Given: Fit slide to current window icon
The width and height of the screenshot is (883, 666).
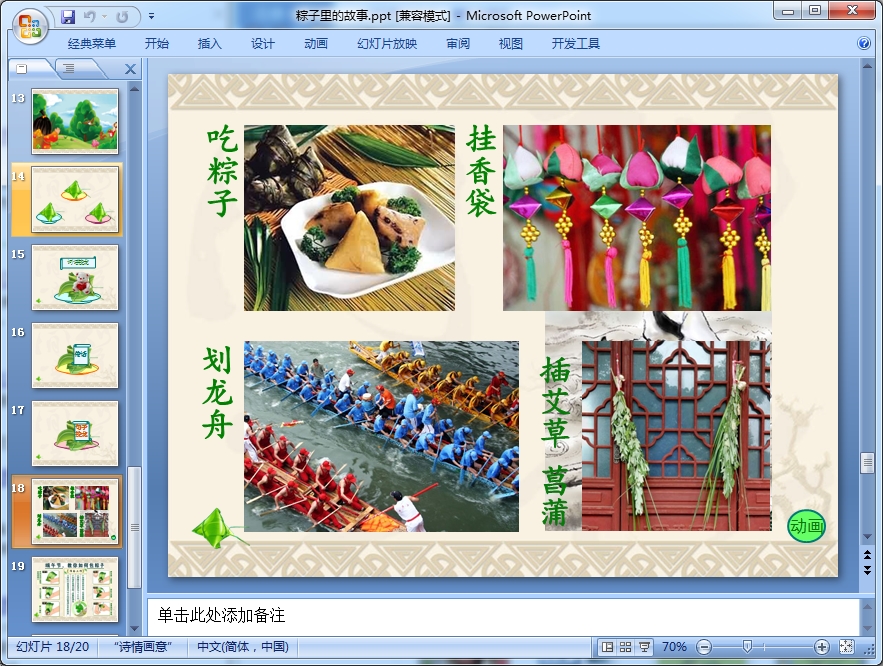Looking at the screenshot, I should [847, 647].
